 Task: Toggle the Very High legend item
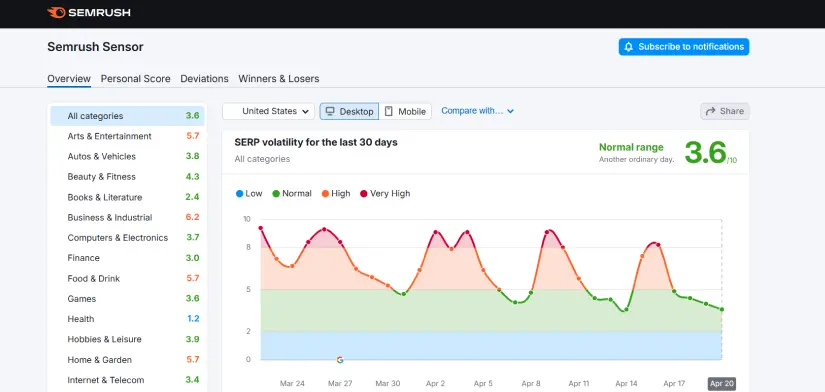[385, 194]
